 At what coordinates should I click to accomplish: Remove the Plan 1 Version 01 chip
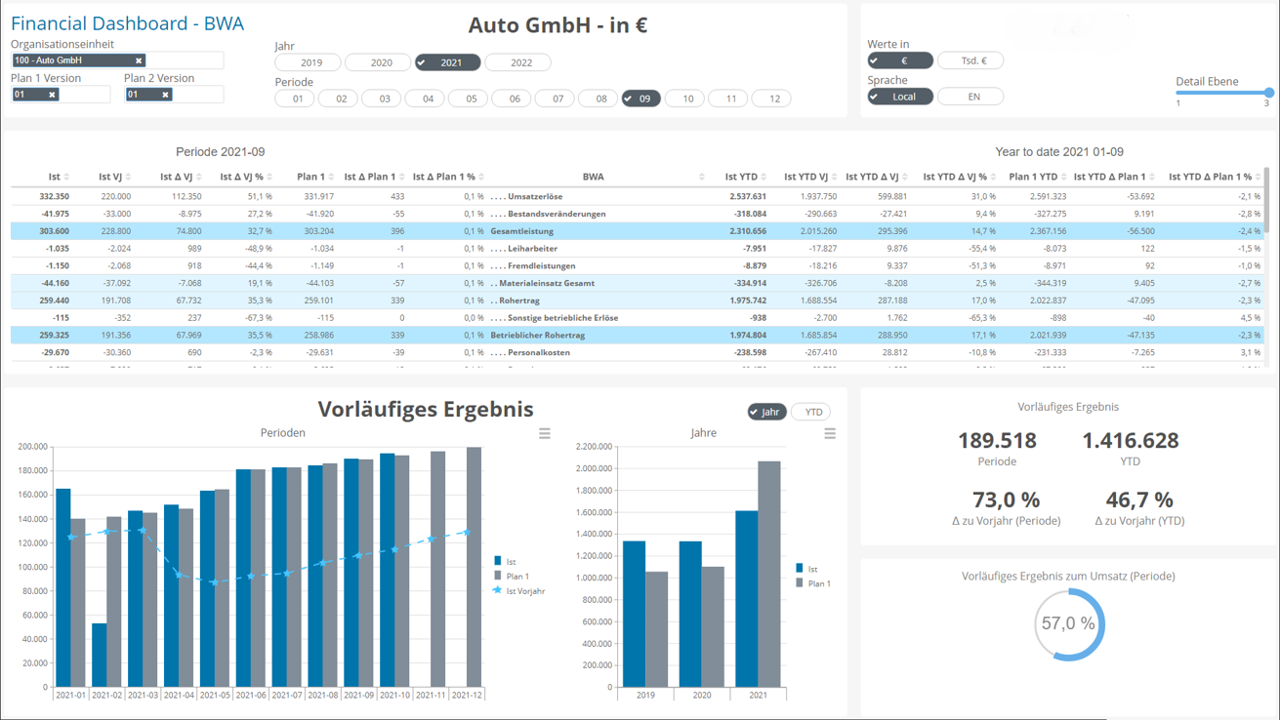coord(52,95)
